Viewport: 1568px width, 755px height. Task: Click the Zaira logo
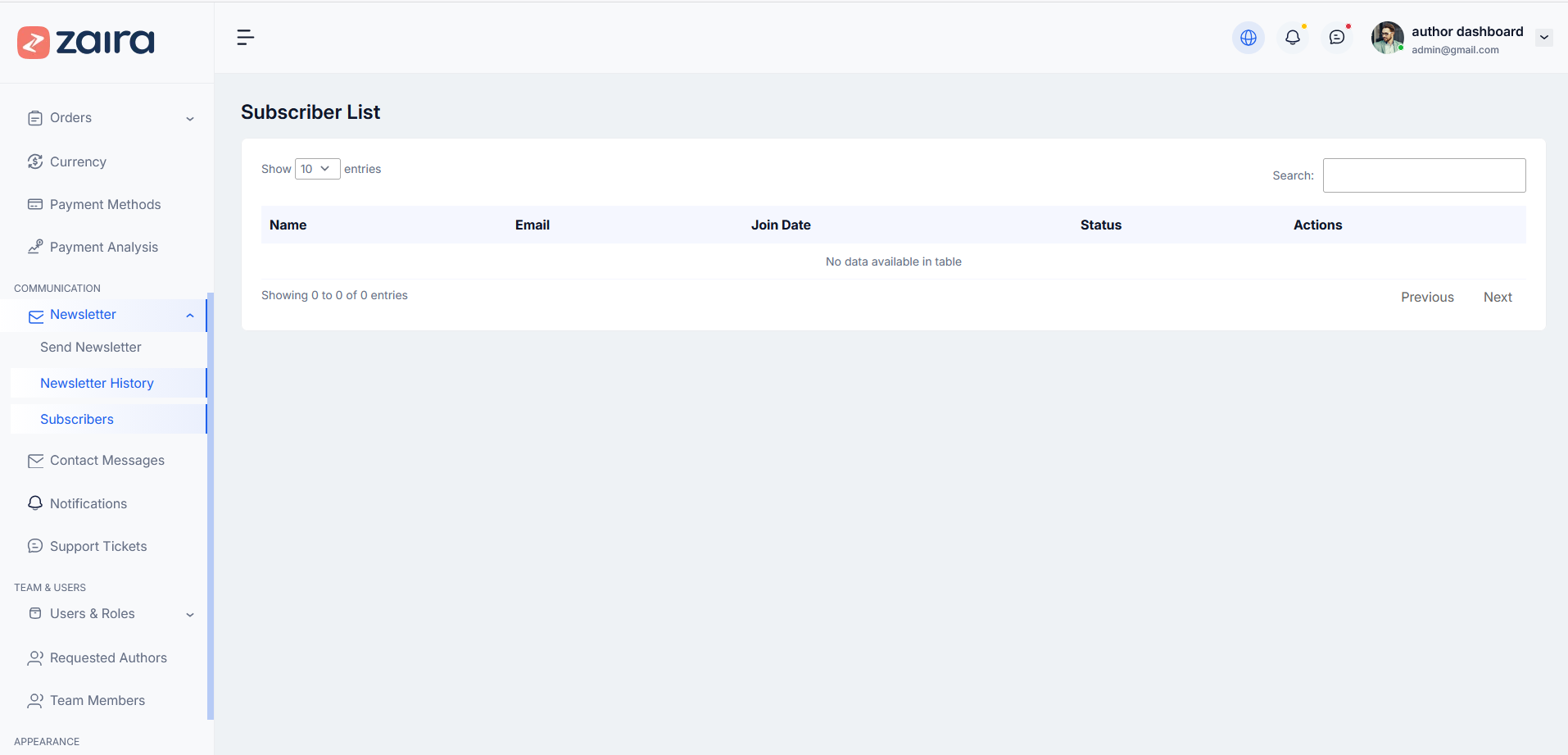[x=86, y=42]
